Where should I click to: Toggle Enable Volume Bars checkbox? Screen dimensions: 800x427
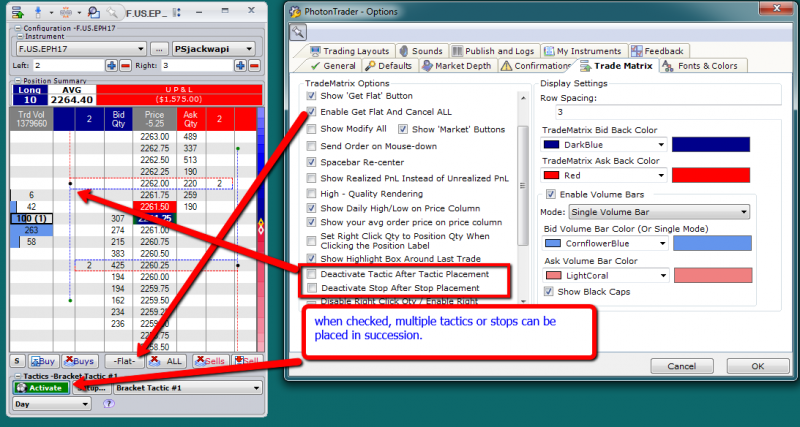551,194
